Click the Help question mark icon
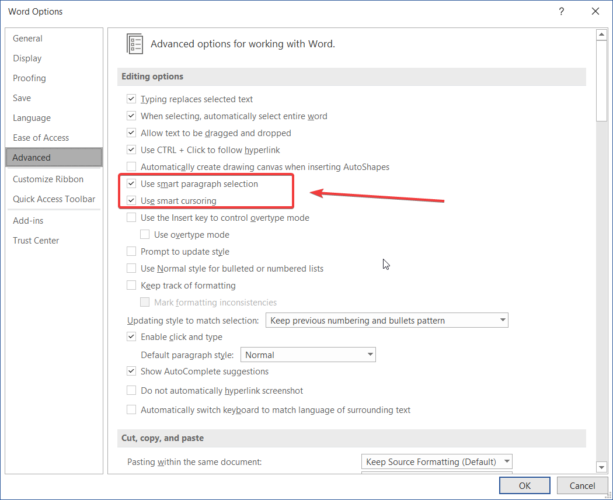This screenshot has width=613, height=500. point(561,11)
